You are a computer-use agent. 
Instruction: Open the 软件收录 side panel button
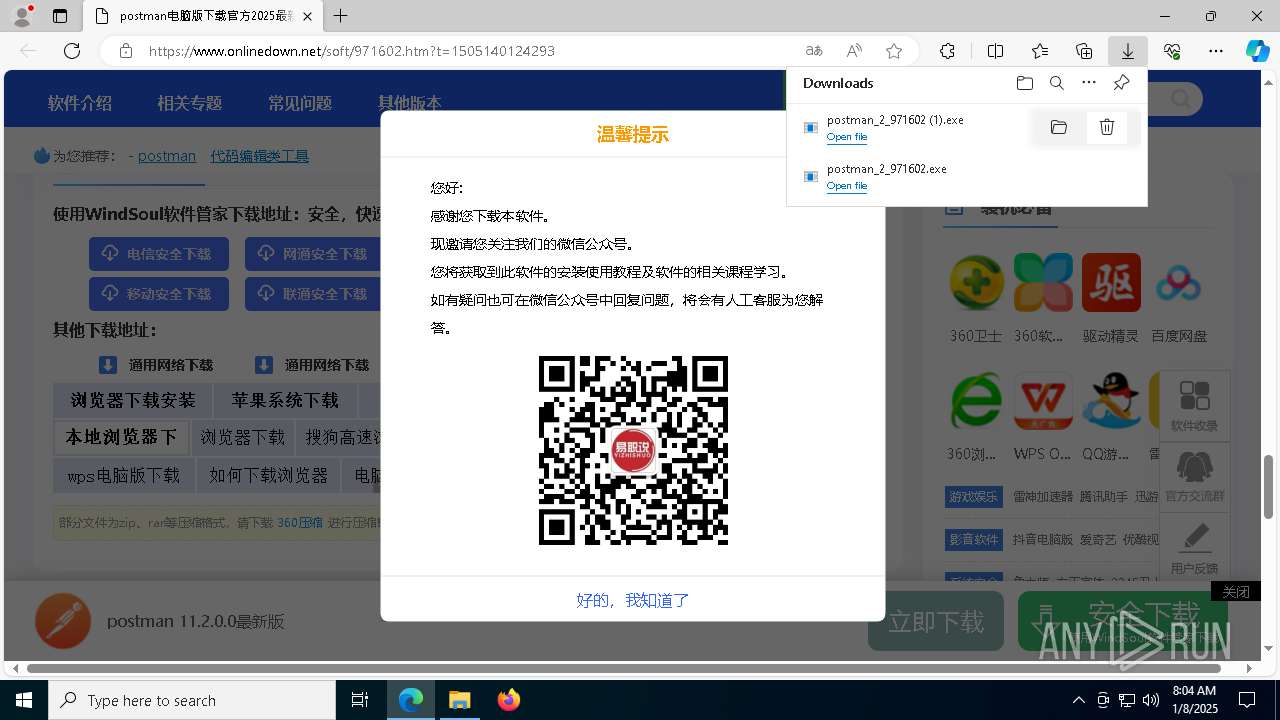point(1194,405)
